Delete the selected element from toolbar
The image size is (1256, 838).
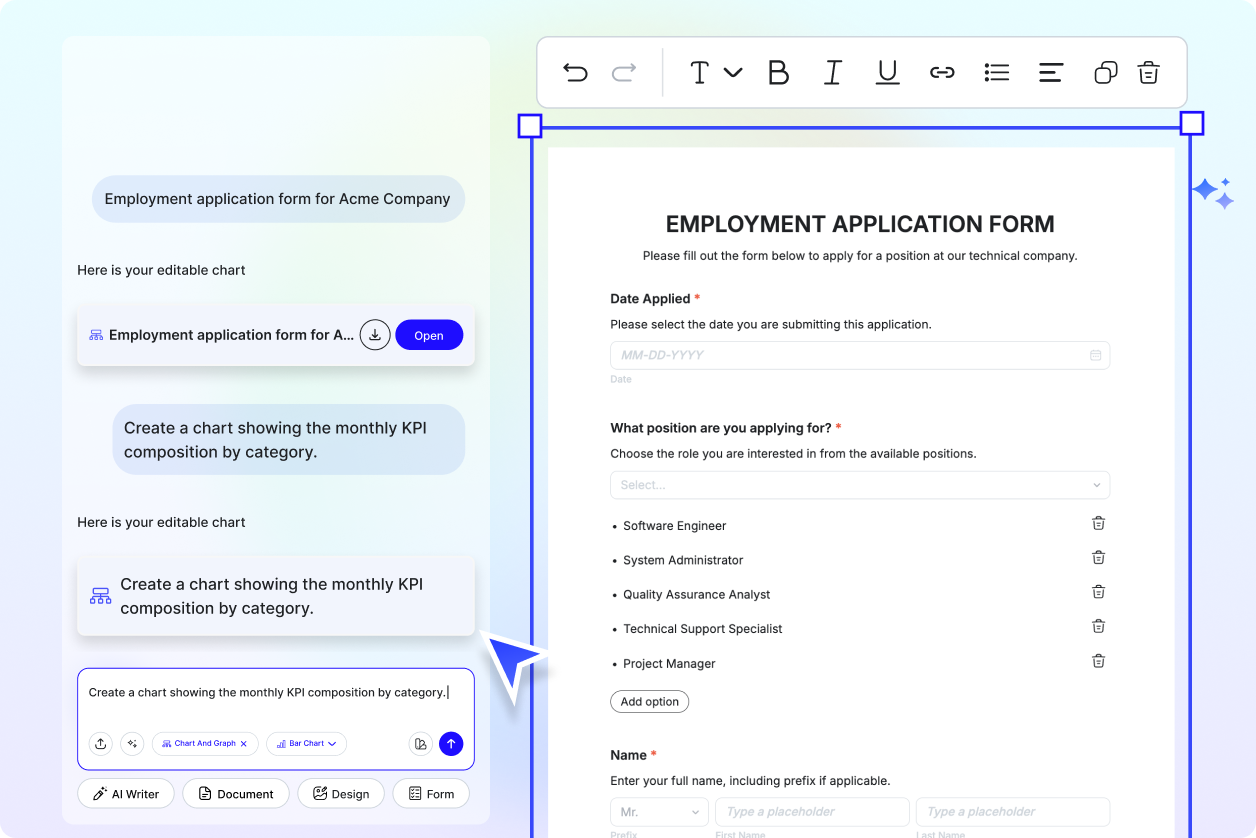pyautogui.click(x=1149, y=72)
